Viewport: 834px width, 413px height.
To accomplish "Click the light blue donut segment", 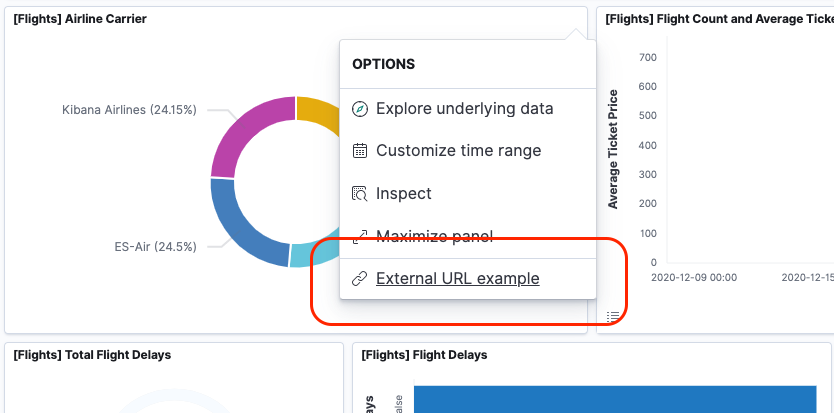I will coord(312,254).
